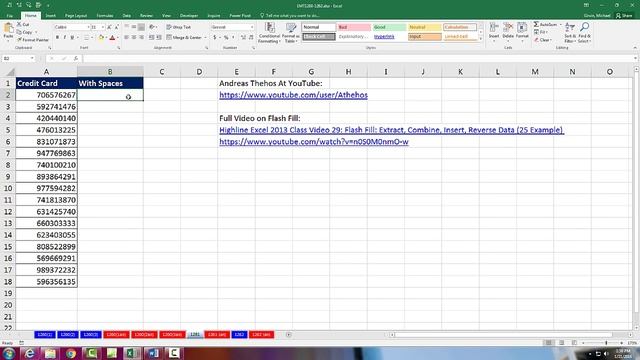
Task: Switch to the Data tab
Action: [127, 16]
